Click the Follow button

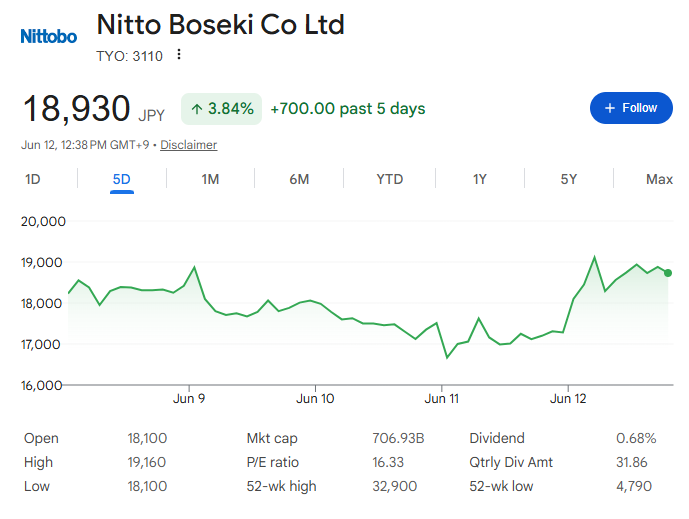coord(631,108)
